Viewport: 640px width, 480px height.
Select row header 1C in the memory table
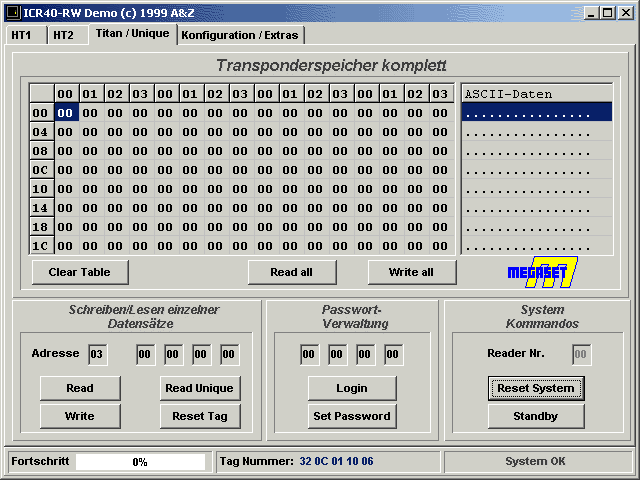coord(42,246)
